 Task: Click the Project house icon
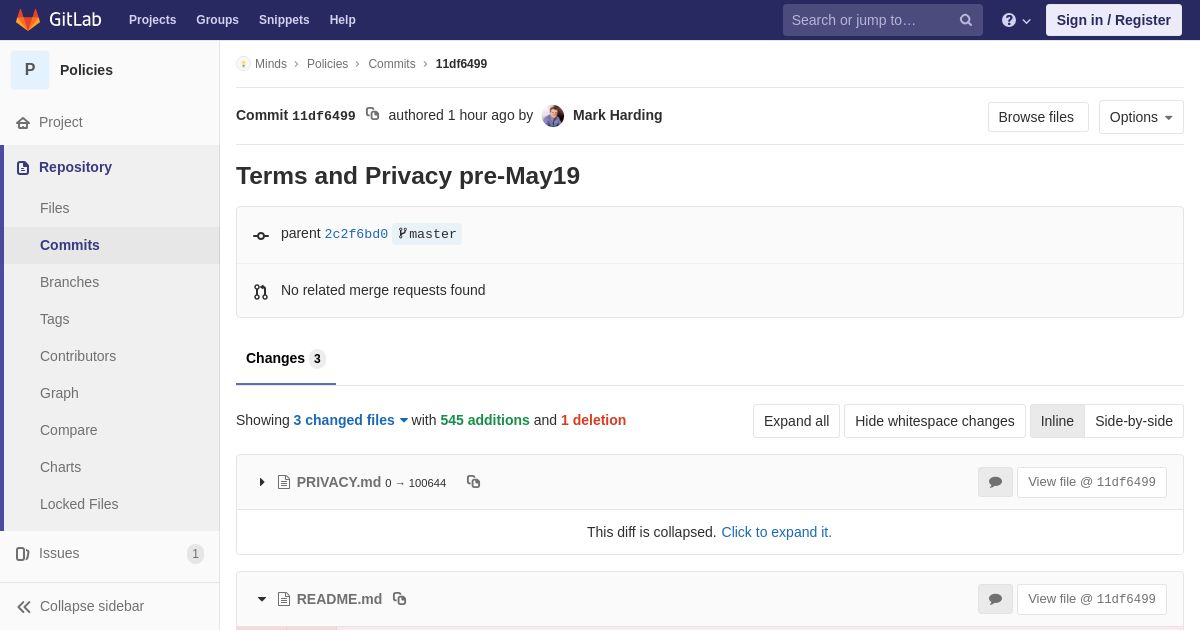[x=23, y=123]
